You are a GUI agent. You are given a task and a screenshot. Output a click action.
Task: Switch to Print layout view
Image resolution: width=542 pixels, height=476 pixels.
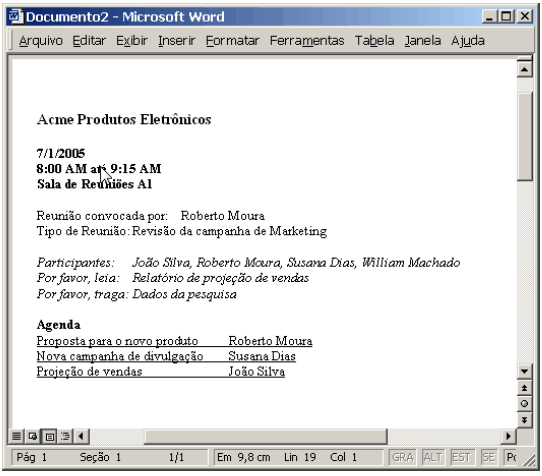click(49, 436)
